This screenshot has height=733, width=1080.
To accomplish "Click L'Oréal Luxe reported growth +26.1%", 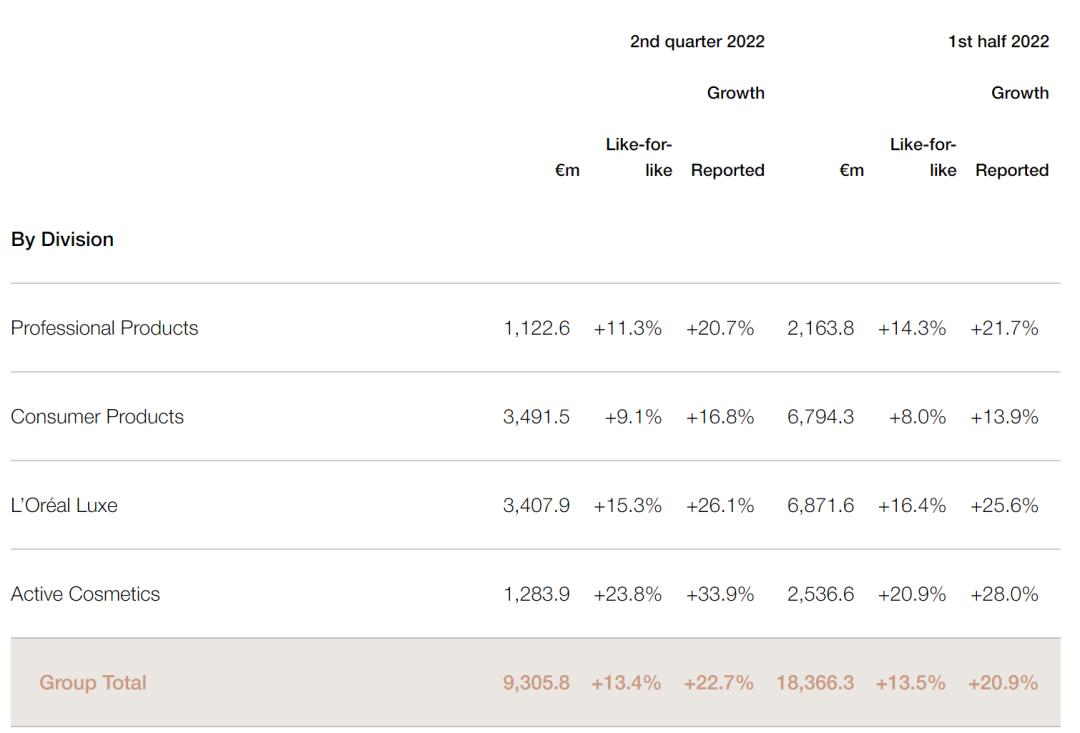I will (720, 506).
